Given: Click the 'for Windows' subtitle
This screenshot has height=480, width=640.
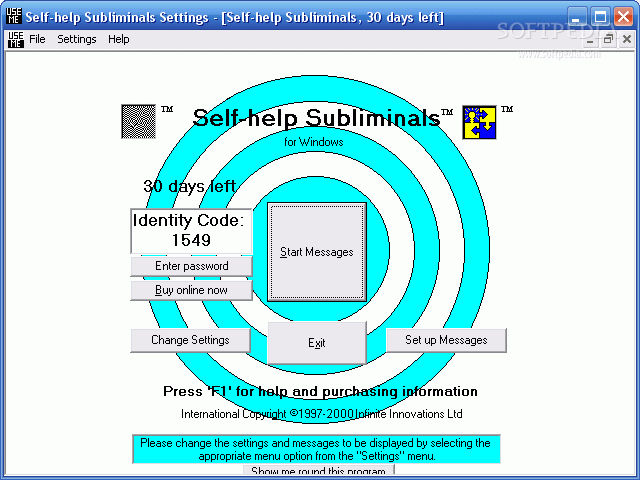Looking at the screenshot, I should (313, 142).
